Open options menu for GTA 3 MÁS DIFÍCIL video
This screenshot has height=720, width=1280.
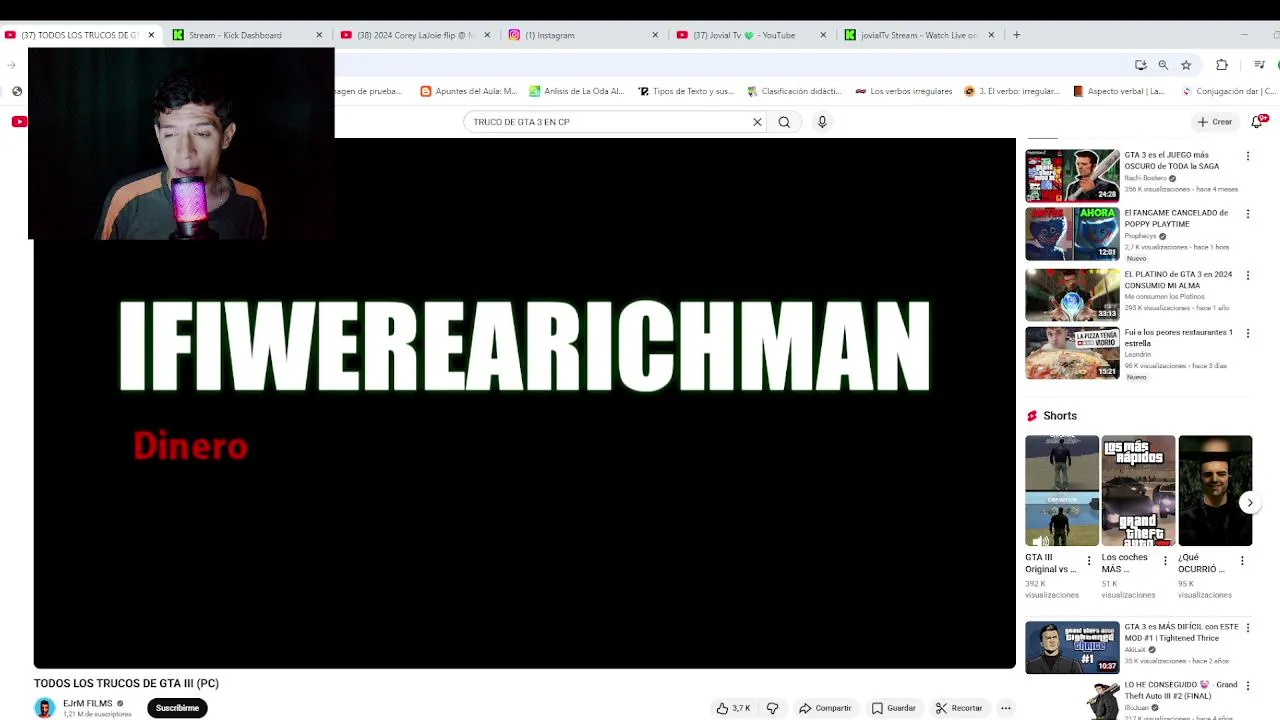[x=1247, y=628]
